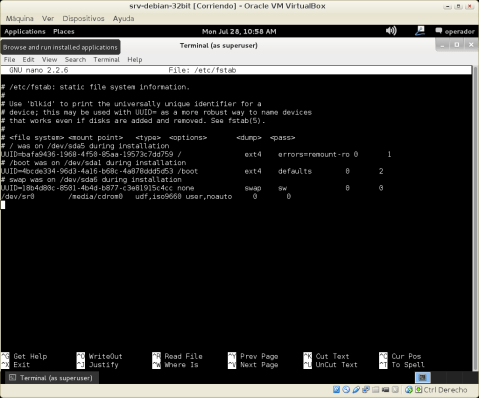Viewport: 479px width, 398px height.
Task: Click the UUID=18b4d03c swap entry line
Action: point(192,188)
